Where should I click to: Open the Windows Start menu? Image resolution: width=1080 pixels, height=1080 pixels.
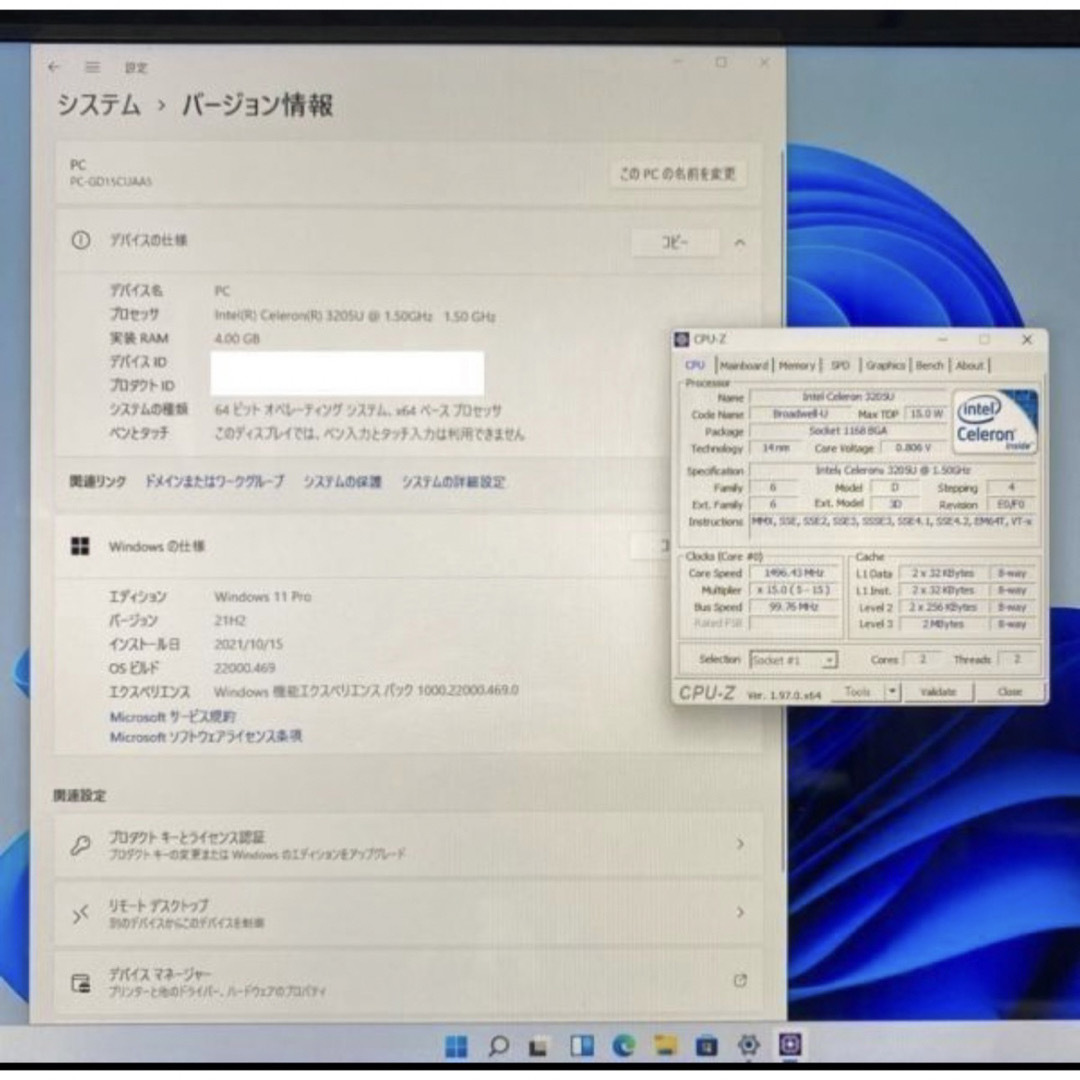[456, 1046]
